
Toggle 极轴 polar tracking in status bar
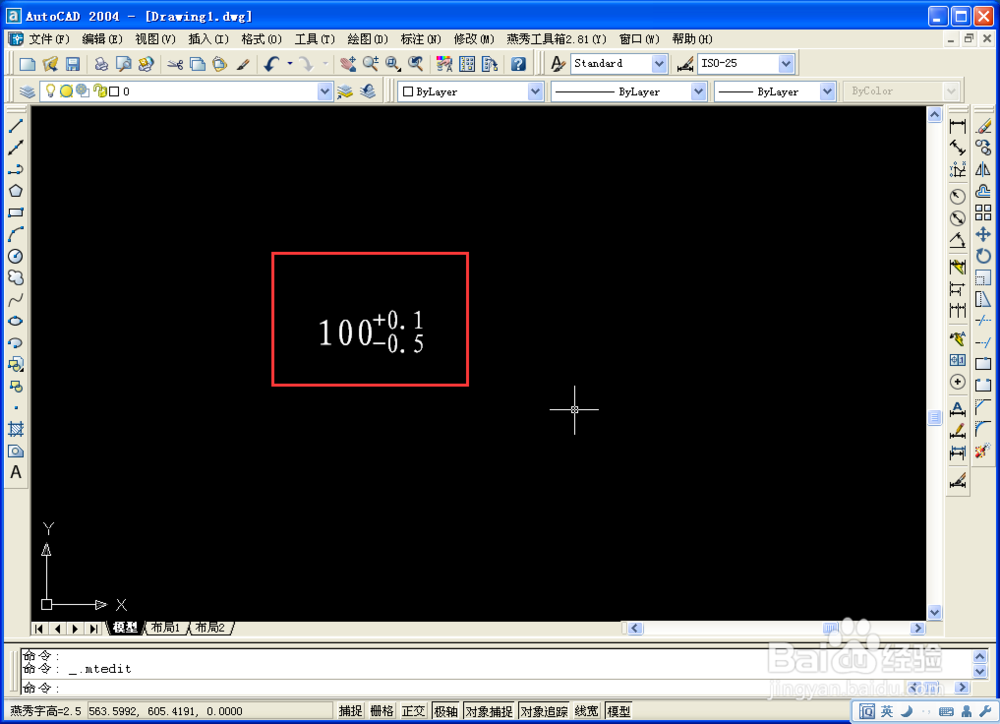tap(446, 711)
